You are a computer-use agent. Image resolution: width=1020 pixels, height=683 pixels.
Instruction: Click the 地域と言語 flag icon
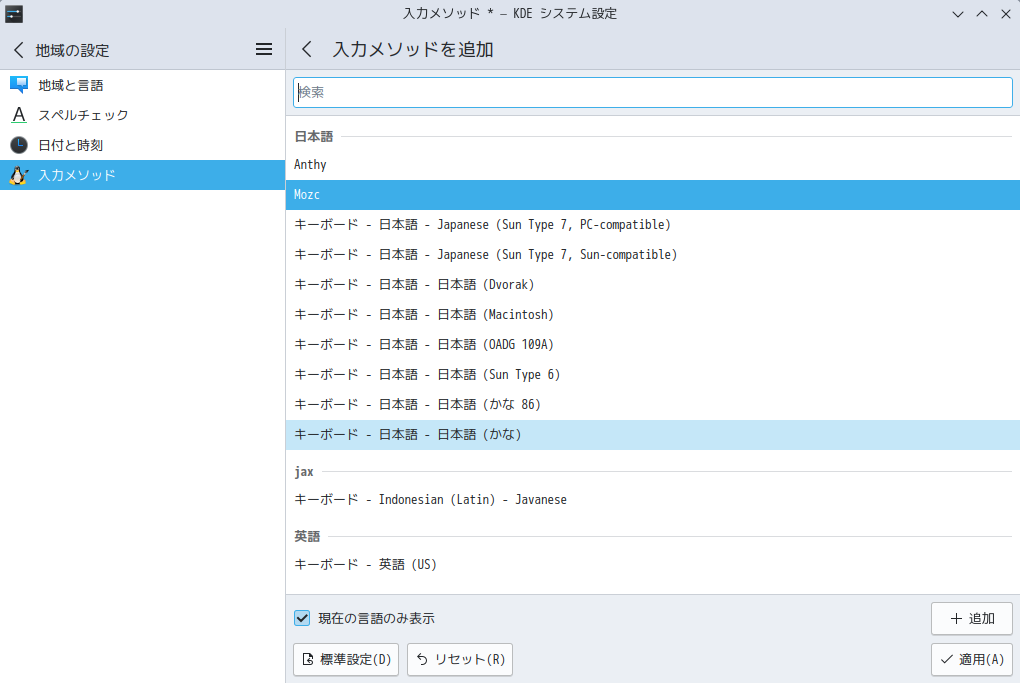tap(19, 85)
